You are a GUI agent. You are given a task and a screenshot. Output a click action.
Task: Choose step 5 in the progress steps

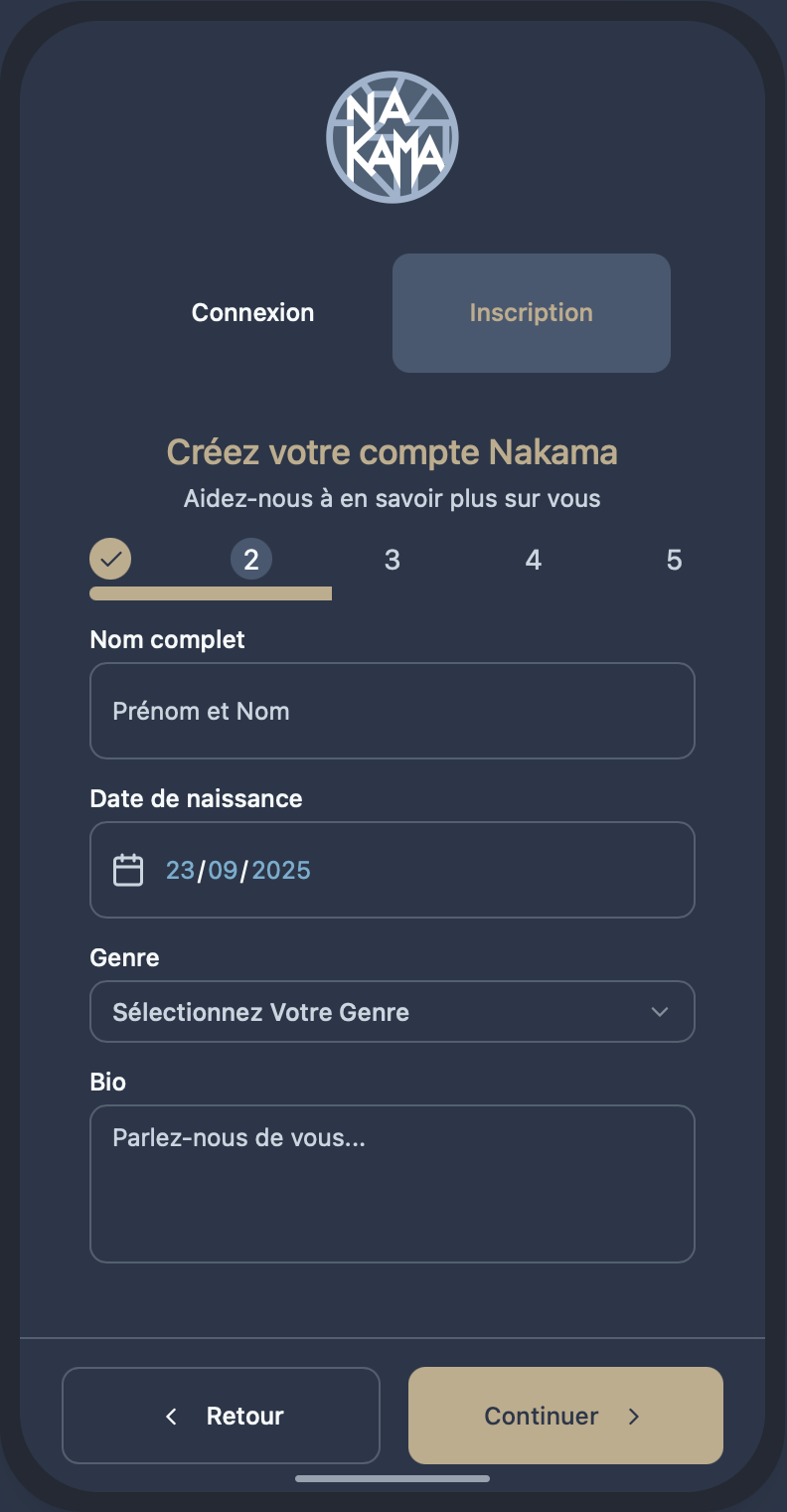click(x=674, y=560)
